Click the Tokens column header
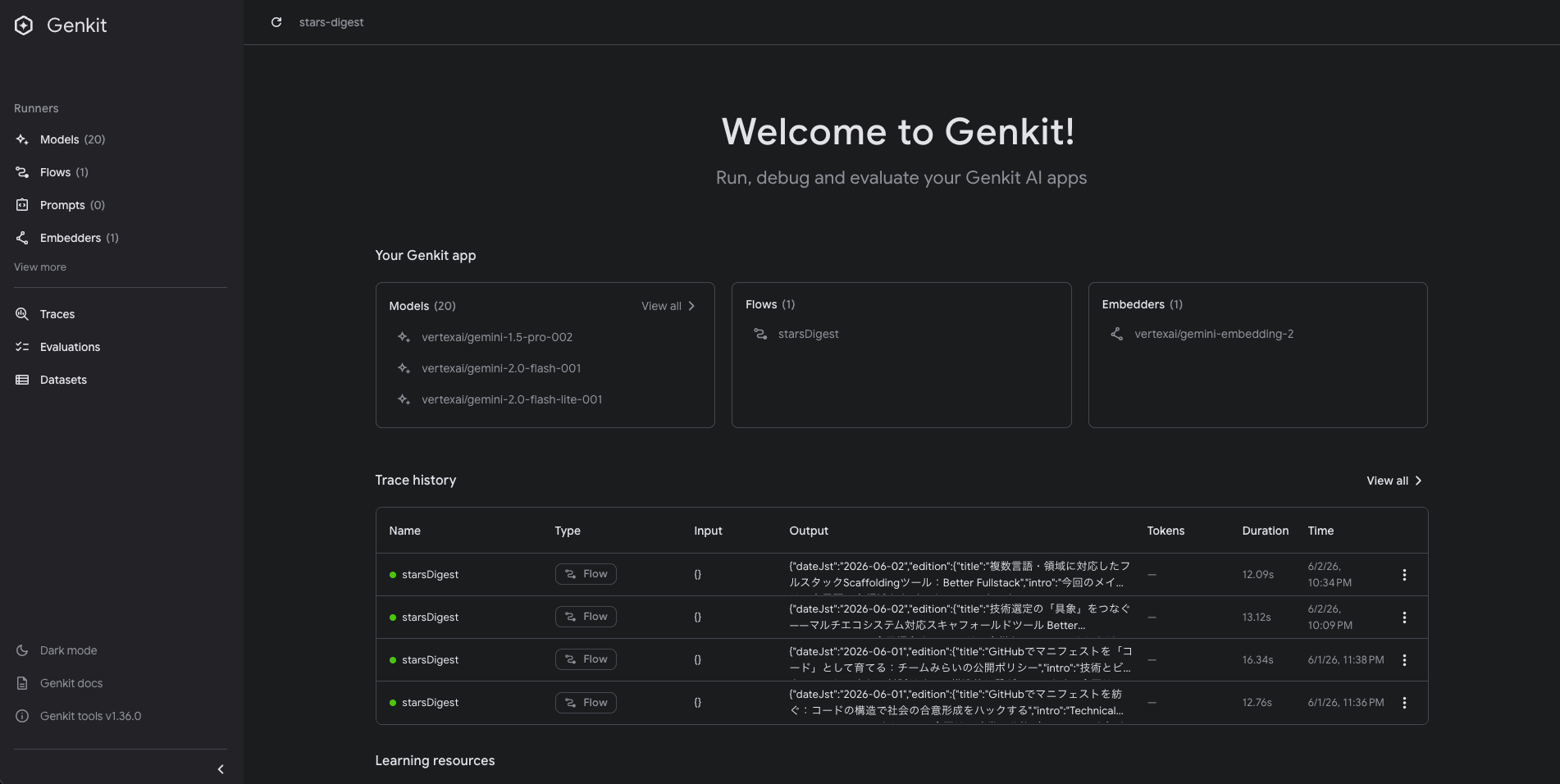1560x784 pixels. [1165, 531]
